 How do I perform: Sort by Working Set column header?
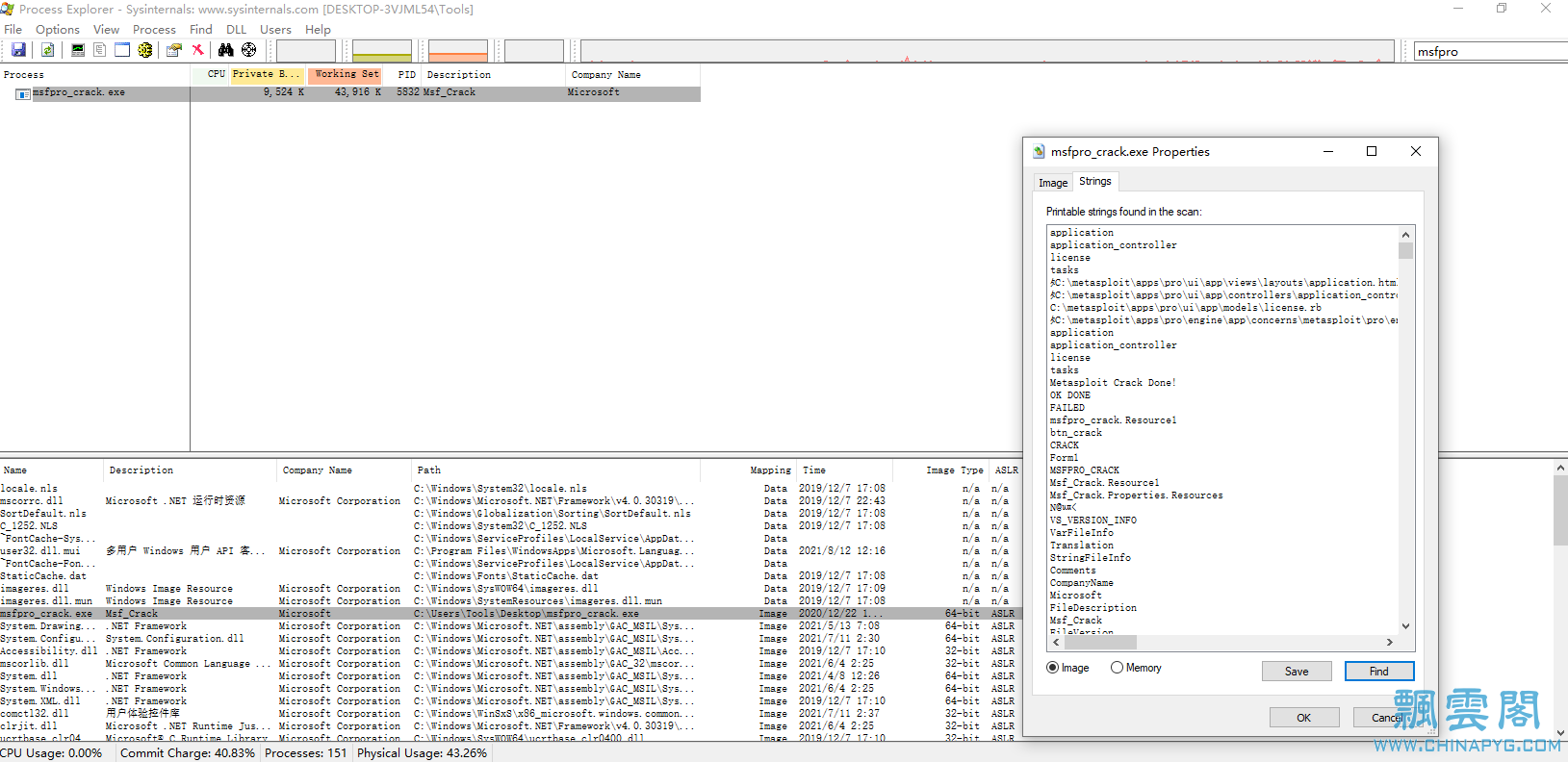point(345,74)
